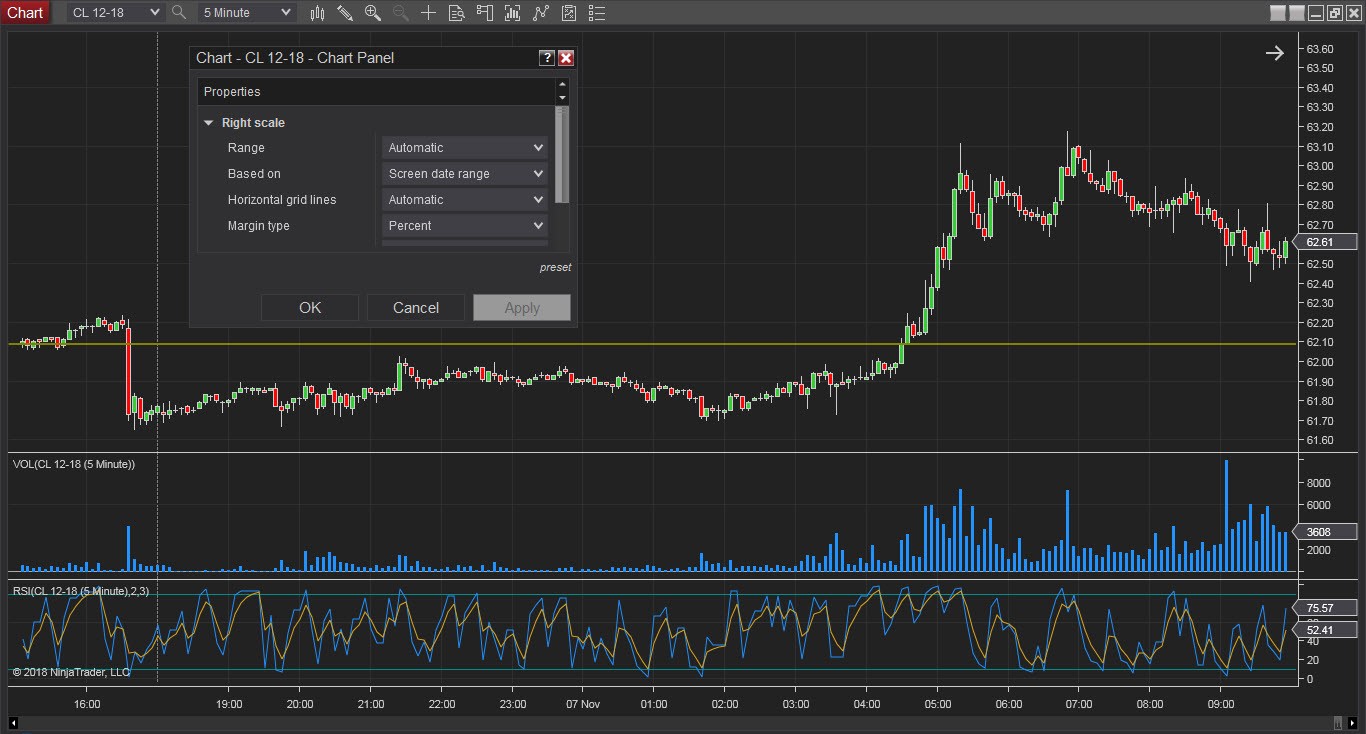Click the 16:00 time axis label
The width and height of the screenshot is (1366, 734).
[x=87, y=704]
